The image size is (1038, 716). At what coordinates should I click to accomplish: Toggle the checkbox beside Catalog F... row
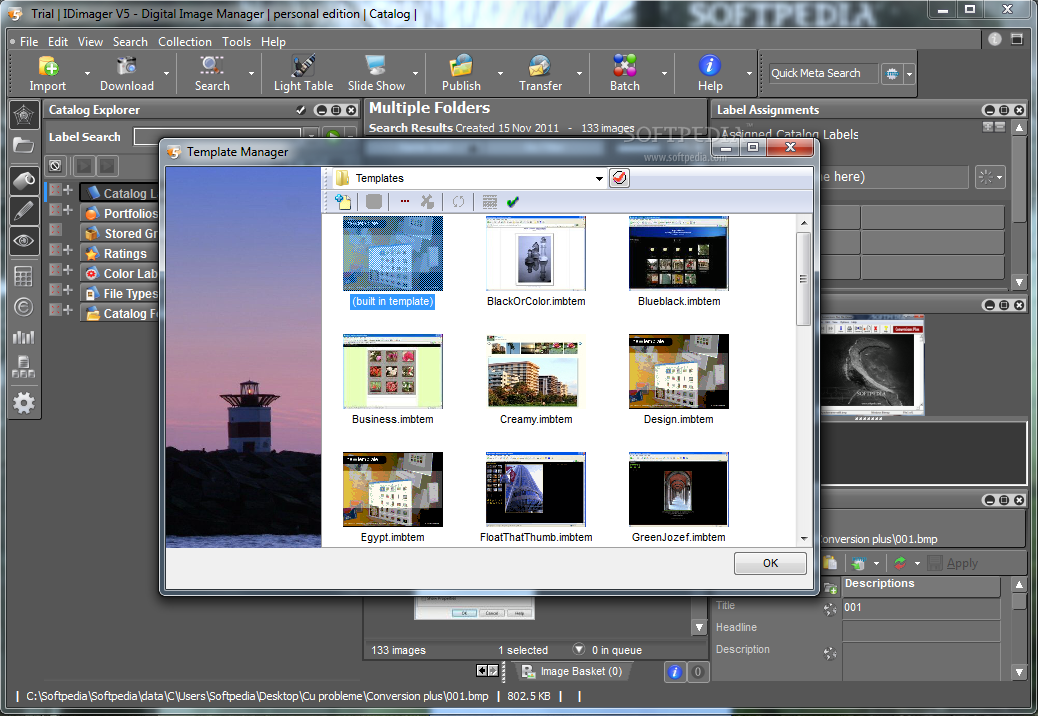coord(56,310)
